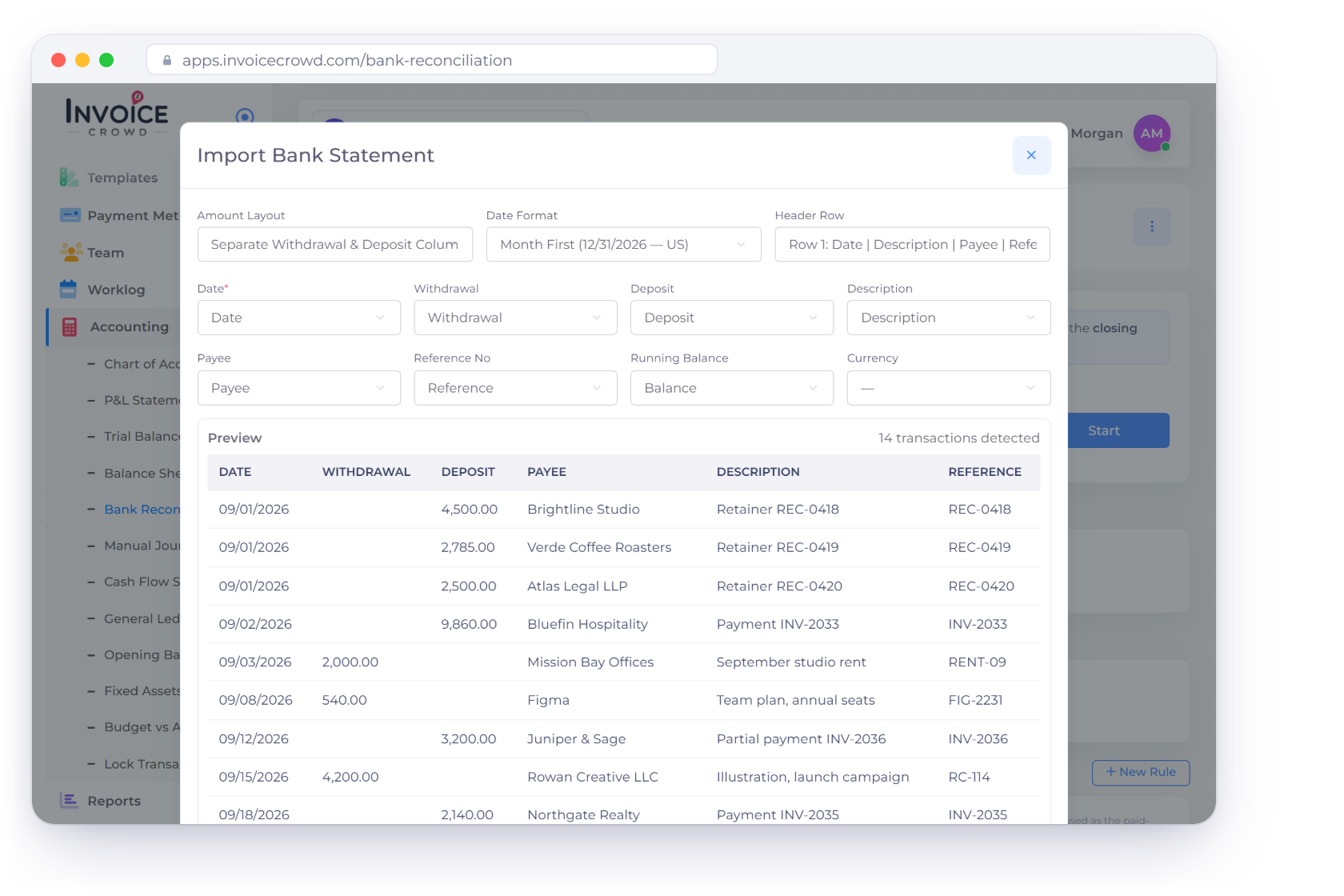1344x896 pixels.
Task: Open the three-dot options menu
Action: click(x=1152, y=226)
